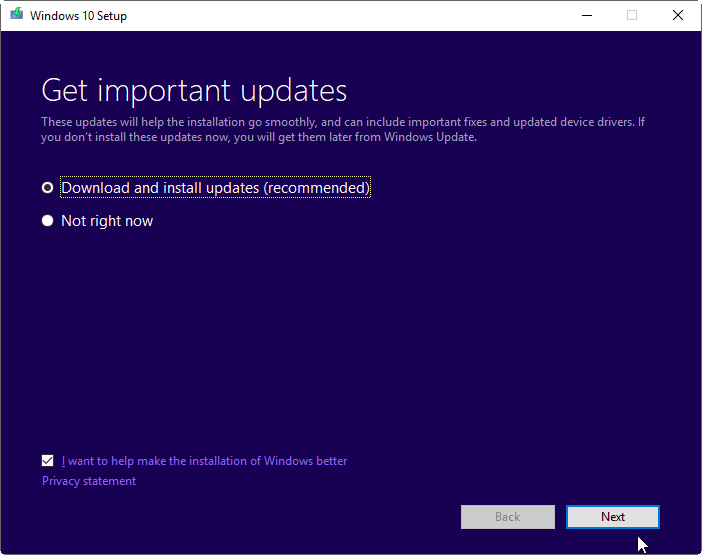Click the disabled maximize button

coord(632,16)
